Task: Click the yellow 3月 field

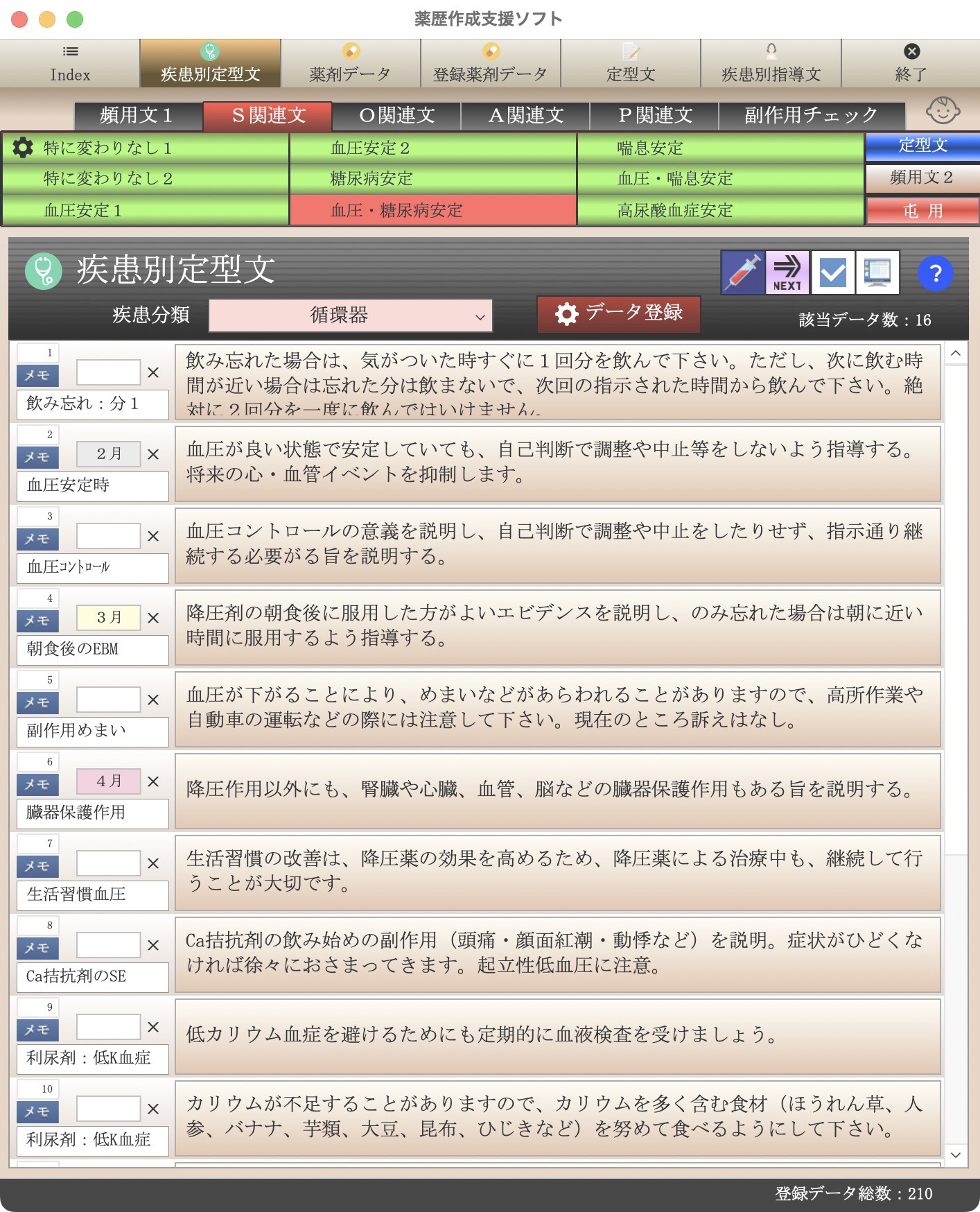Action: point(108,617)
